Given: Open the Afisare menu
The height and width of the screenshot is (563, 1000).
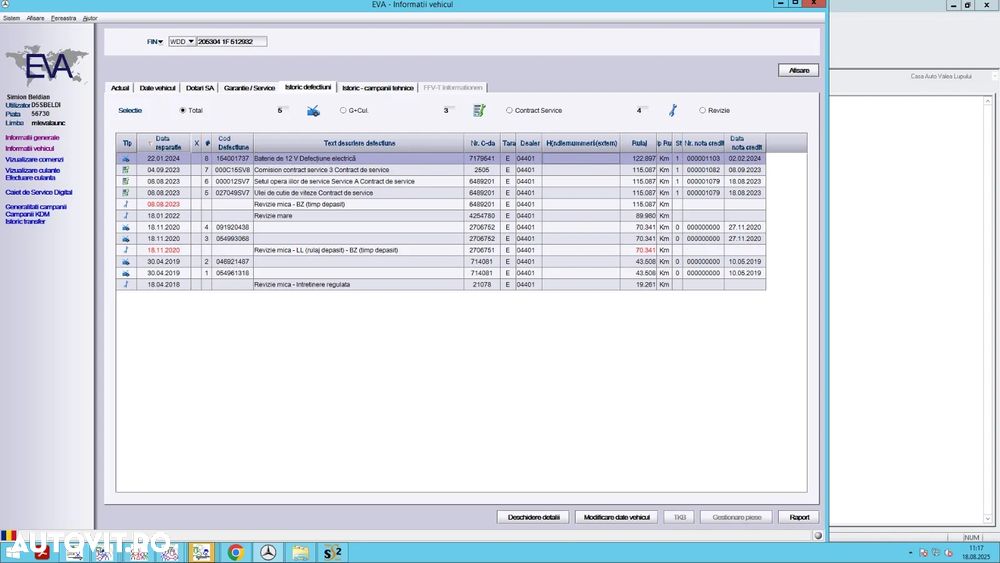Looking at the screenshot, I should click(36, 18).
